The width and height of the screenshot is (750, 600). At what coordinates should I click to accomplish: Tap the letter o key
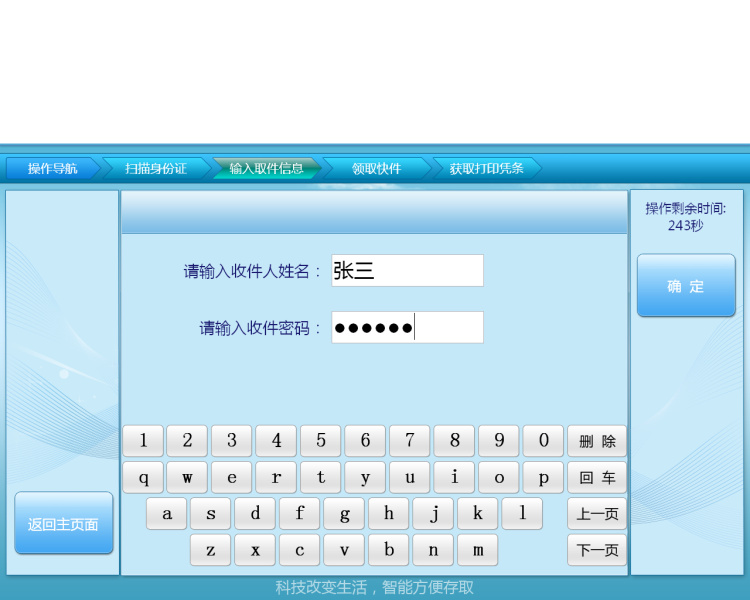[x=499, y=478]
